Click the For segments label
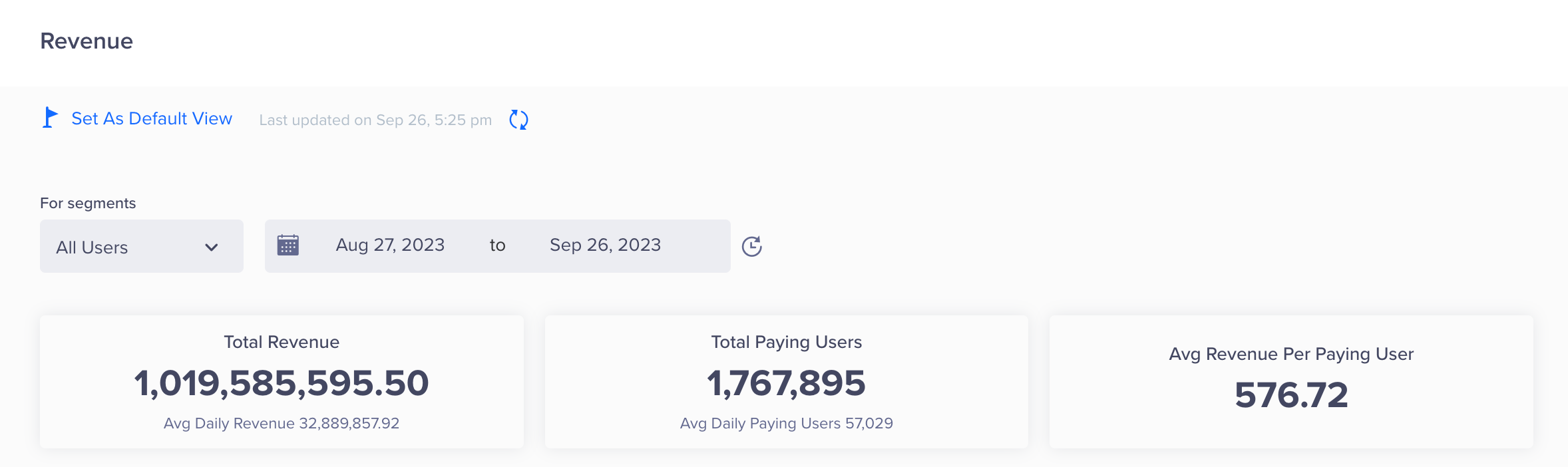This screenshot has width=1568, height=467. 88,204
